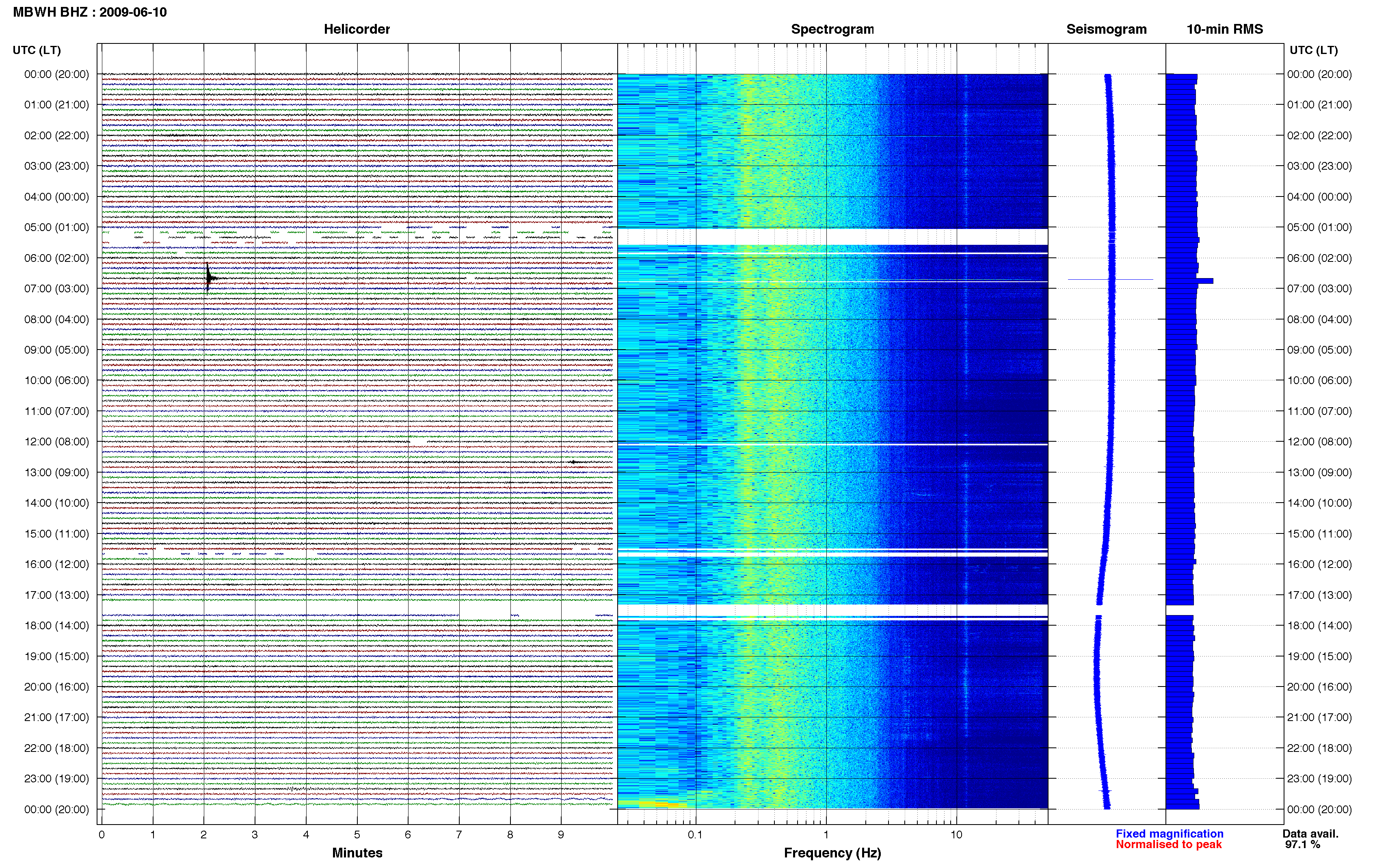This screenshot has height=868, width=1388.
Task: Click the '10-min RMS' panel heading
Action: pyautogui.click(x=1224, y=29)
